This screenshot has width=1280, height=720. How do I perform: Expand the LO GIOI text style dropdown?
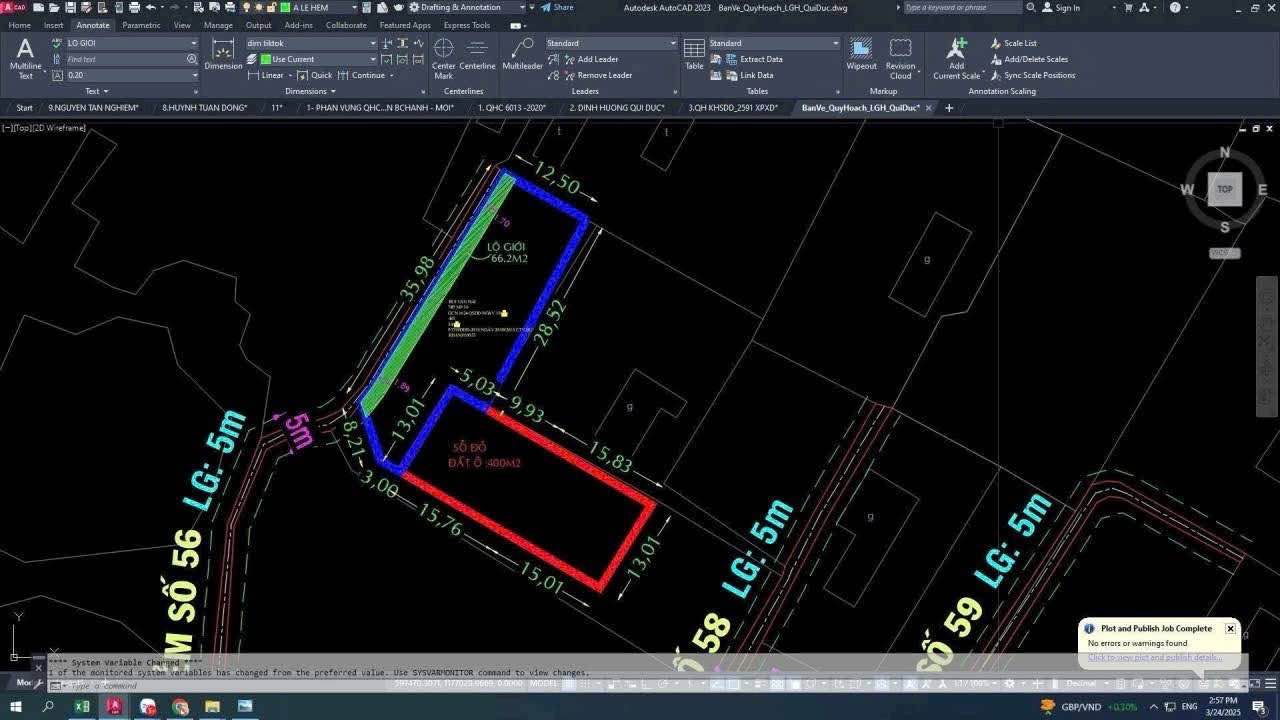point(193,43)
